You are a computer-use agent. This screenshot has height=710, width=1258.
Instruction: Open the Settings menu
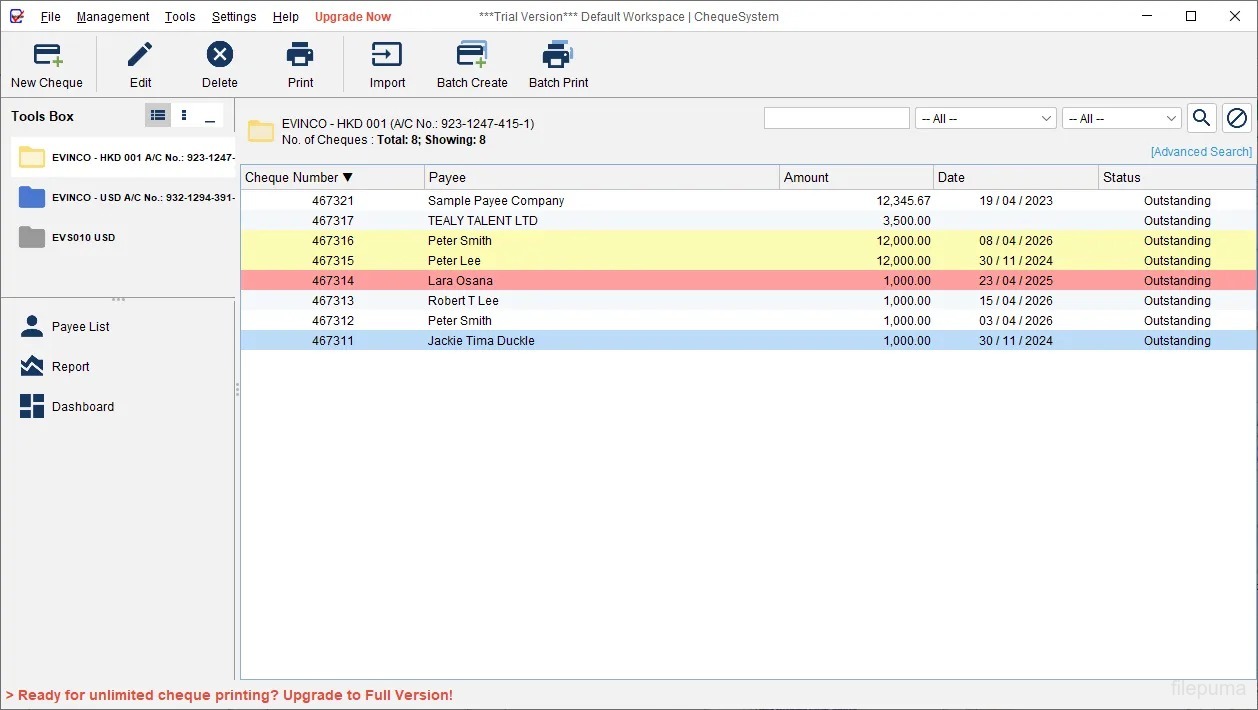pyautogui.click(x=234, y=17)
